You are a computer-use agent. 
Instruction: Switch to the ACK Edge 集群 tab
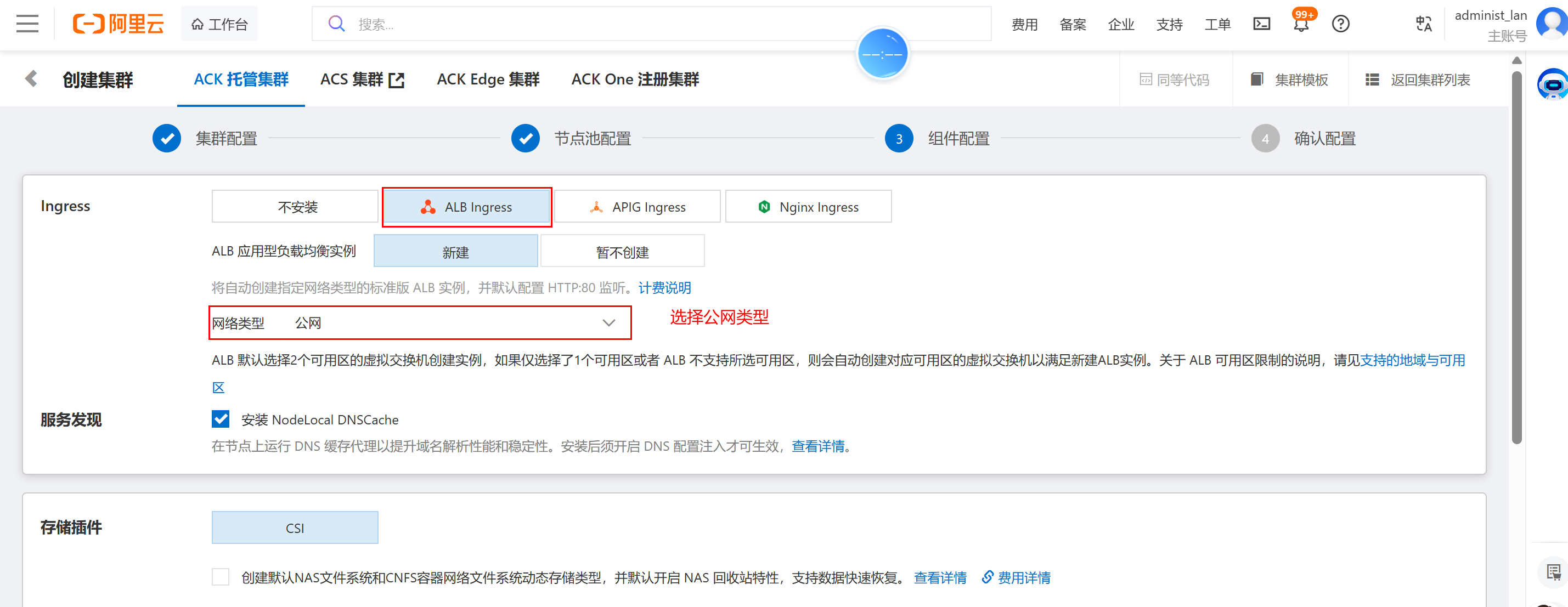coord(488,80)
